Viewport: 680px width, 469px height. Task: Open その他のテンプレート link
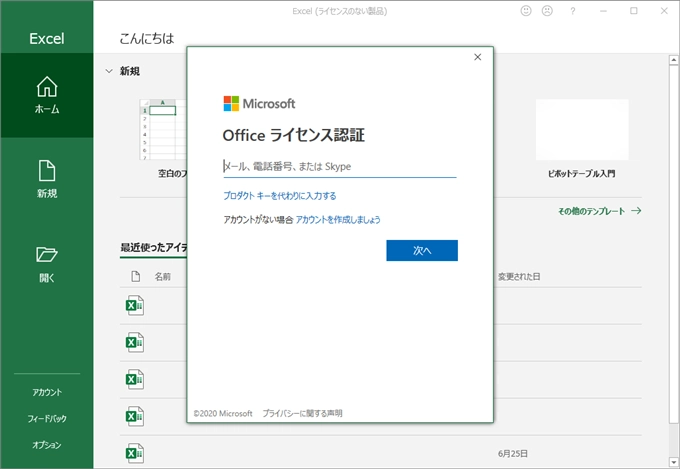click(599, 211)
